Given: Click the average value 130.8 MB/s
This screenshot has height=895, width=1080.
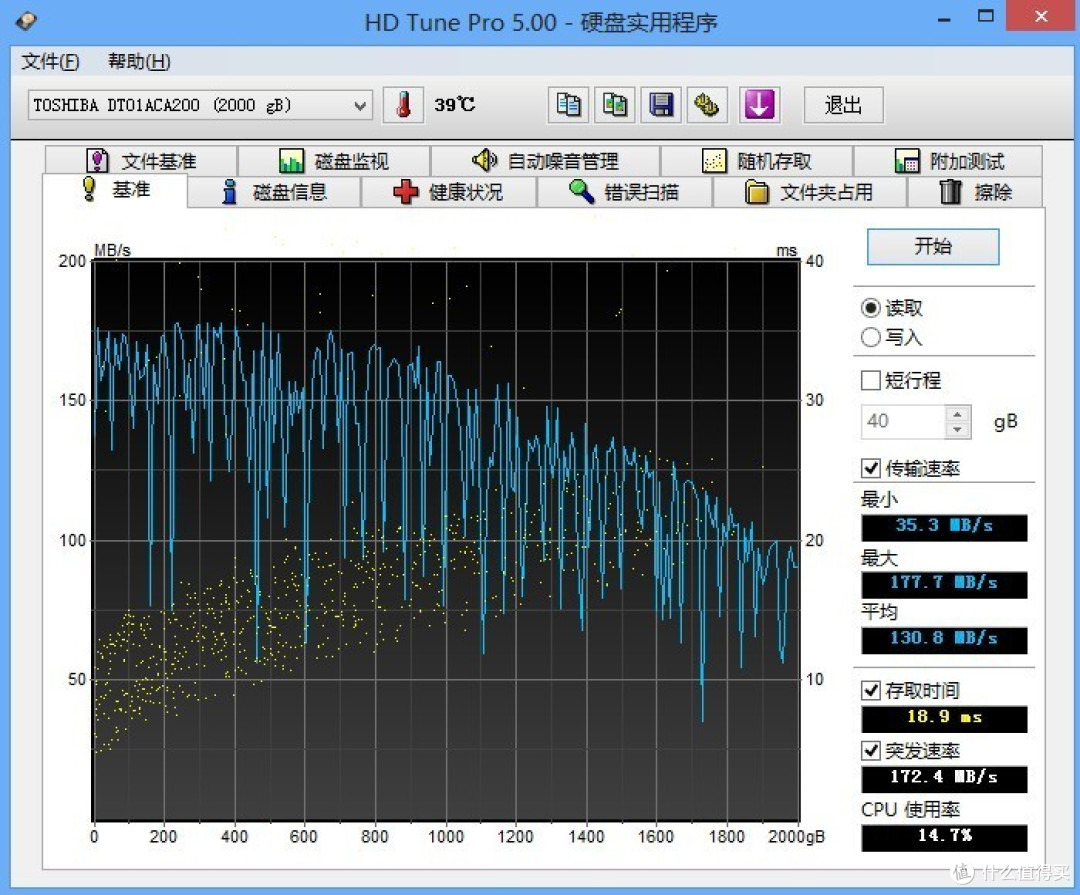Looking at the screenshot, I should pos(944,639).
